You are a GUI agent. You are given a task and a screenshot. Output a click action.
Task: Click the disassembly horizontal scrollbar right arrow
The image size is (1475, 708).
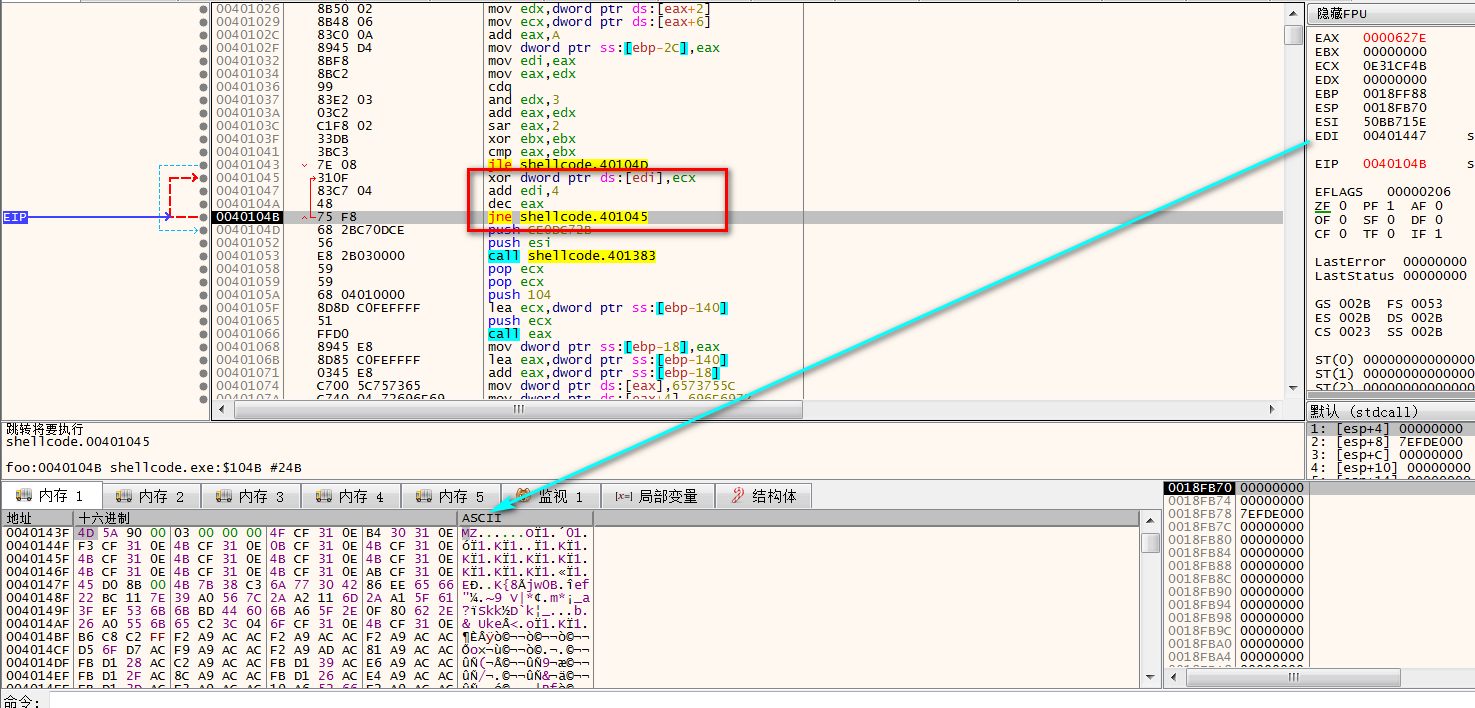[x=1274, y=409]
